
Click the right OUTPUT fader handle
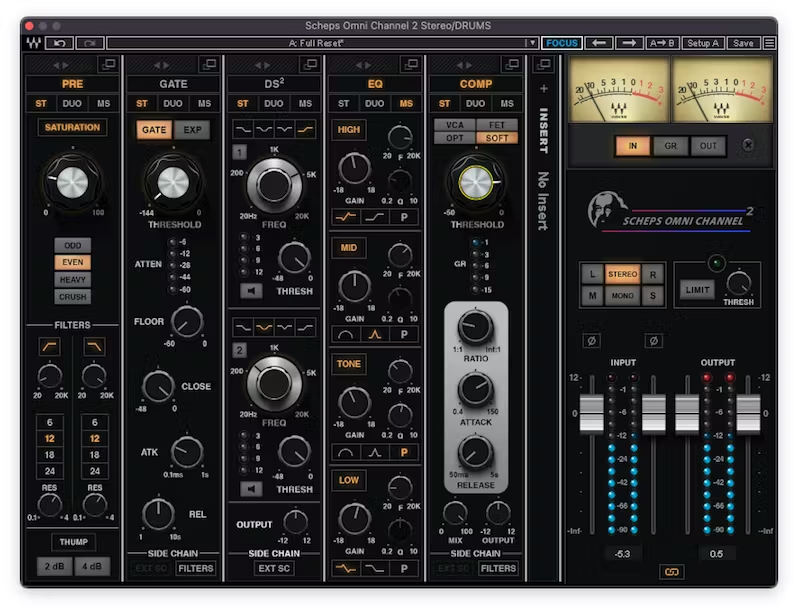pyautogui.click(x=749, y=413)
